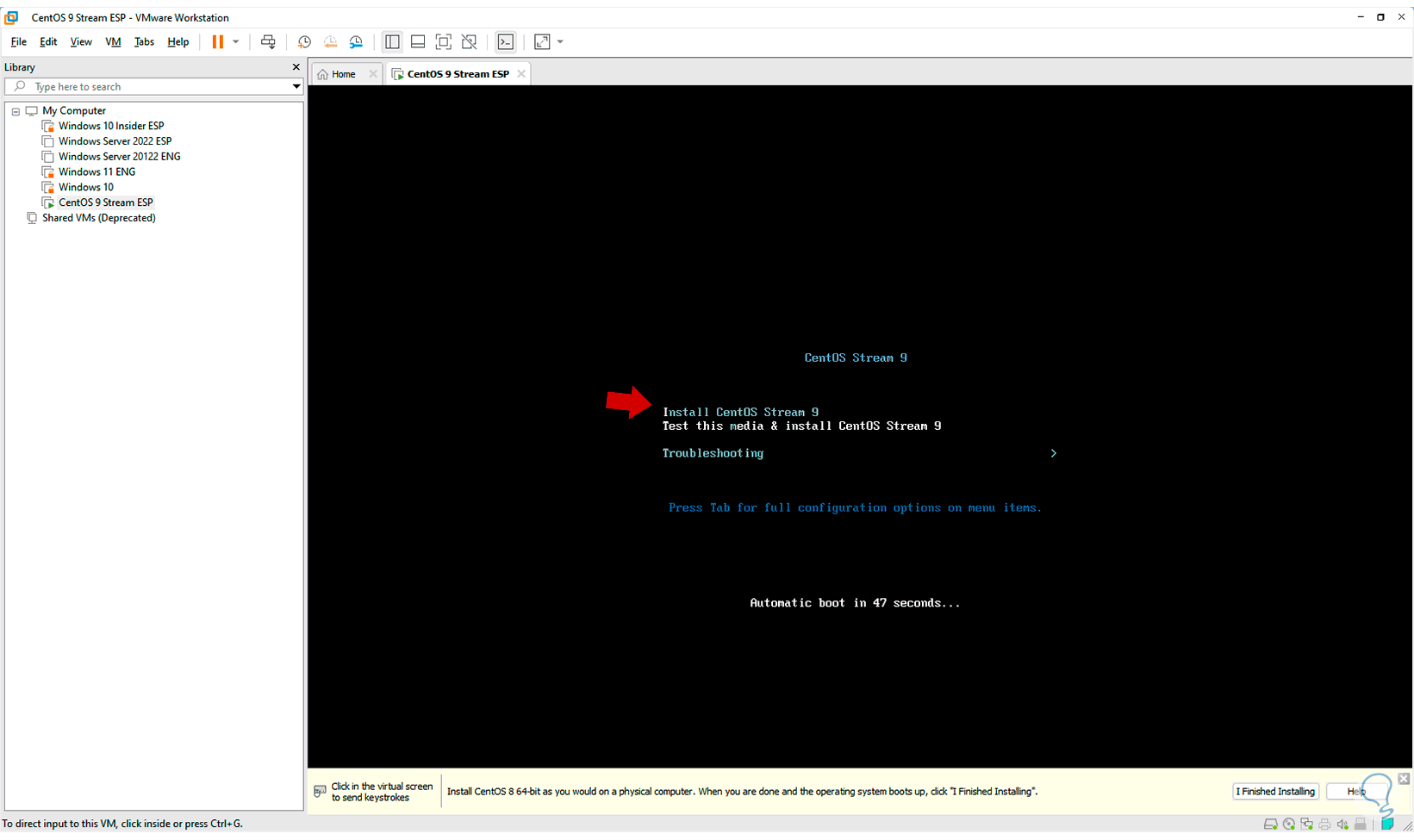The height and width of the screenshot is (840, 1414).
Task: Open the Edit menu
Action: (48, 41)
